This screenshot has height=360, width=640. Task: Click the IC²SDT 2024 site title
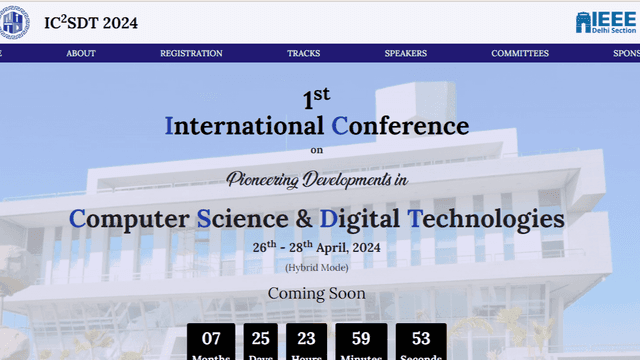91,23
